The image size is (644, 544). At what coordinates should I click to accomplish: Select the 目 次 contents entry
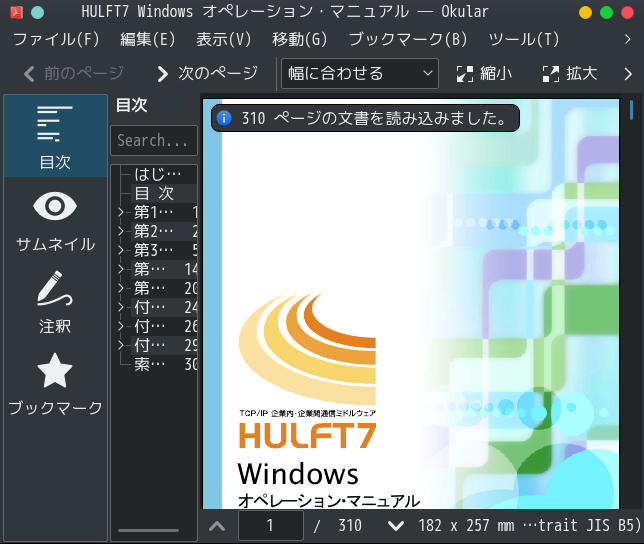click(154, 193)
